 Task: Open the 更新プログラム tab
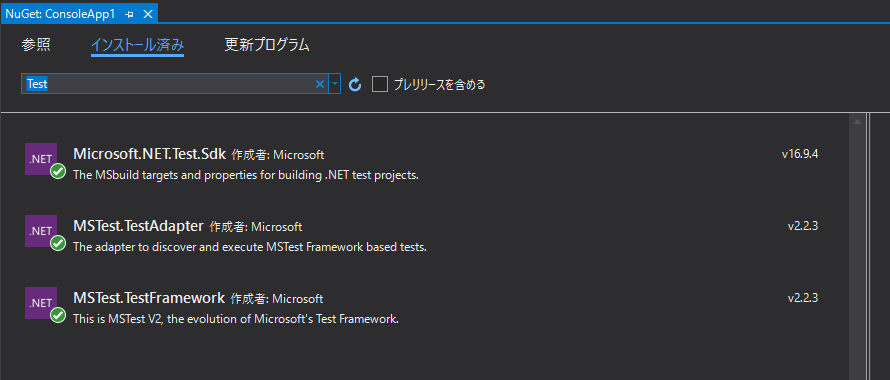click(x=267, y=45)
